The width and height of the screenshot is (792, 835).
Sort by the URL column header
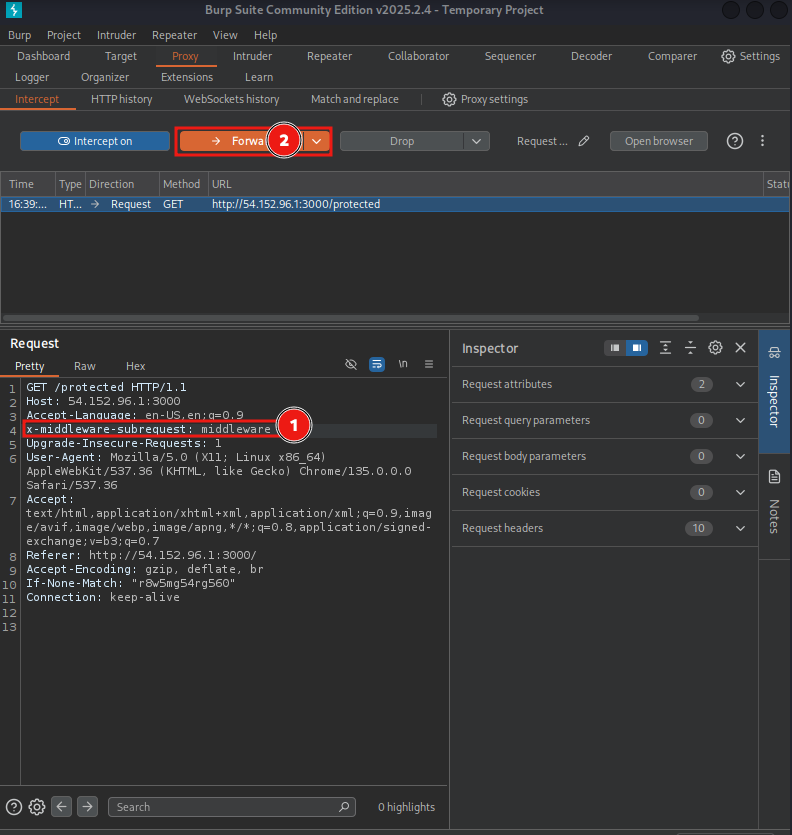click(x=485, y=184)
